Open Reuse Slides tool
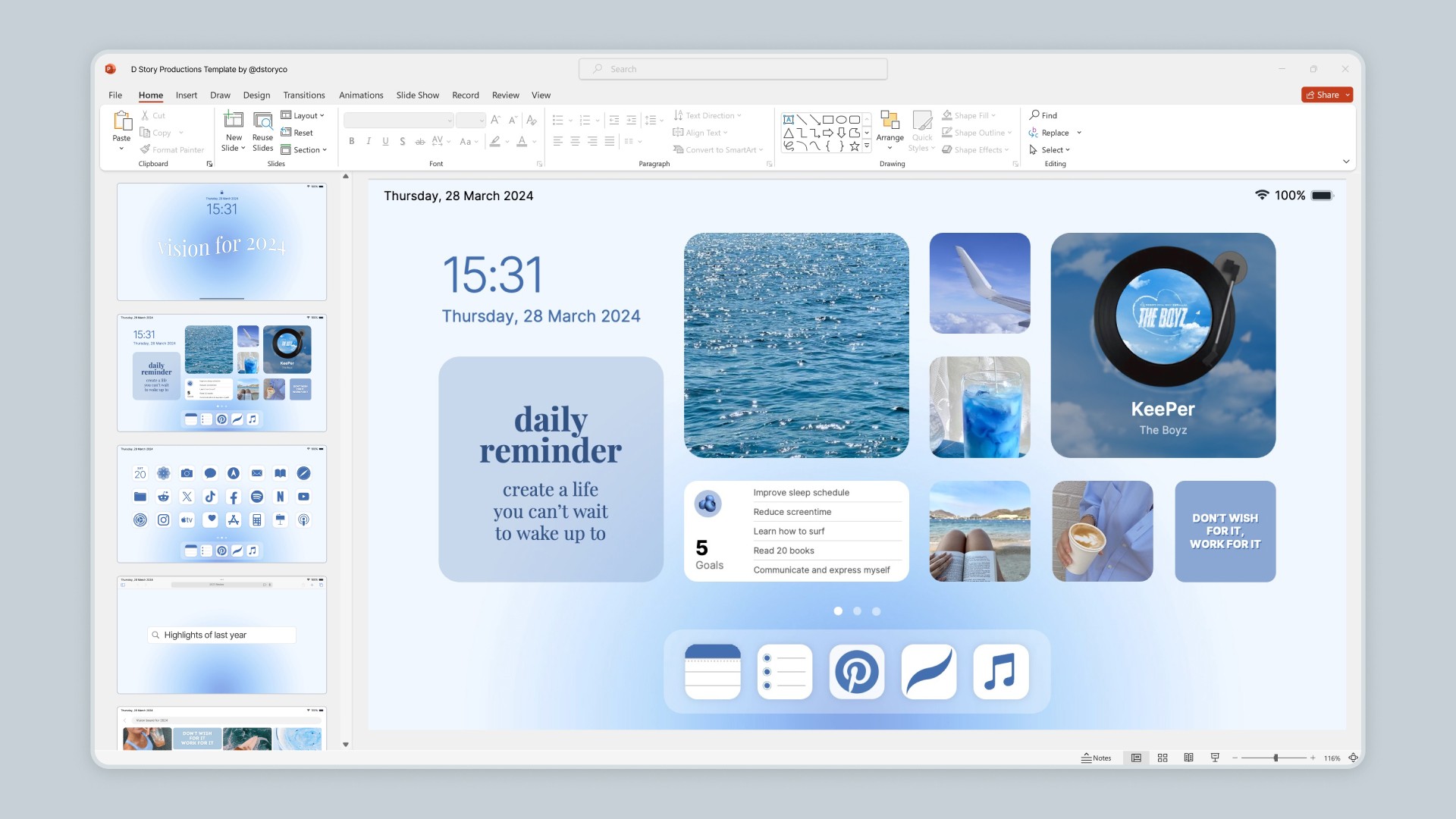The height and width of the screenshot is (819, 1456). [262, 121]
